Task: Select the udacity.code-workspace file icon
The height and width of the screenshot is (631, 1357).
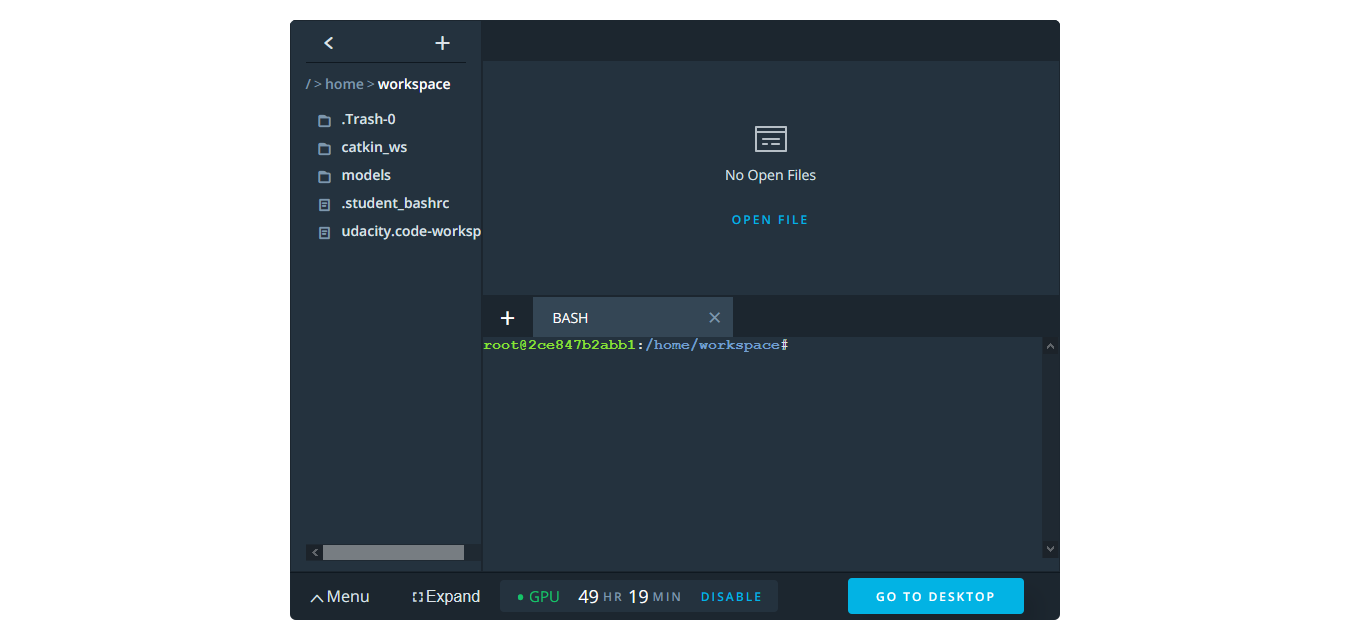Action: [x=324, y=232]
